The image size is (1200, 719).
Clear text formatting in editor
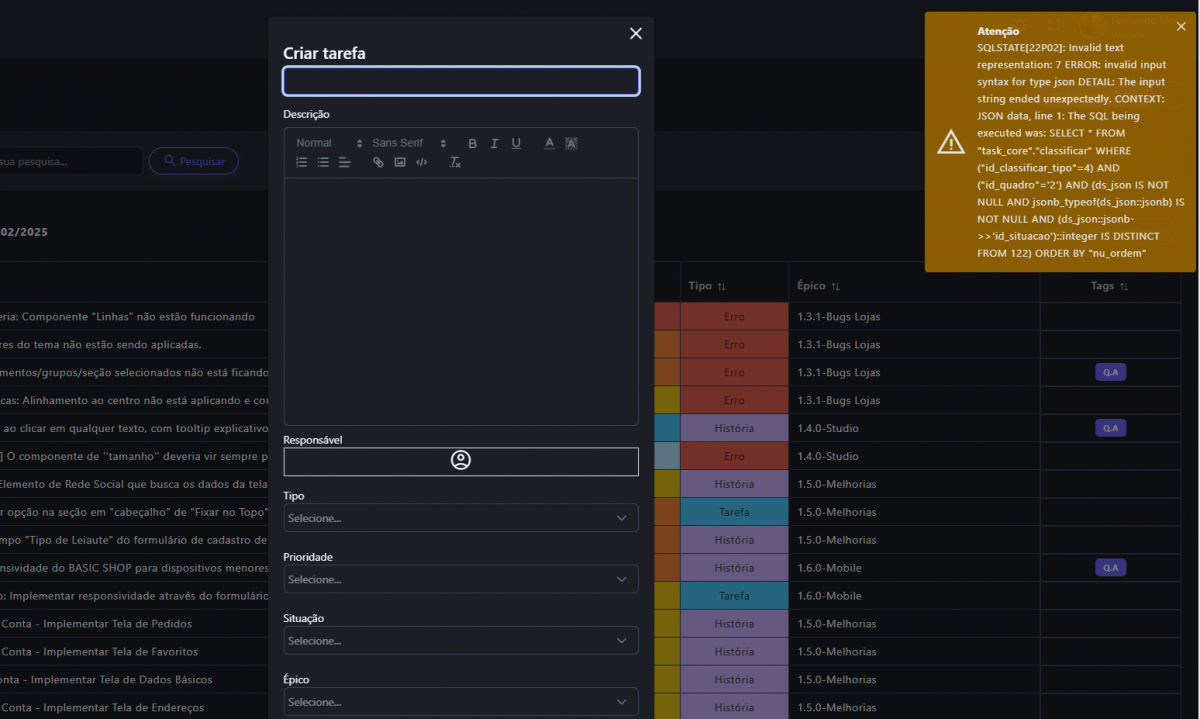(x=455, y=162)
